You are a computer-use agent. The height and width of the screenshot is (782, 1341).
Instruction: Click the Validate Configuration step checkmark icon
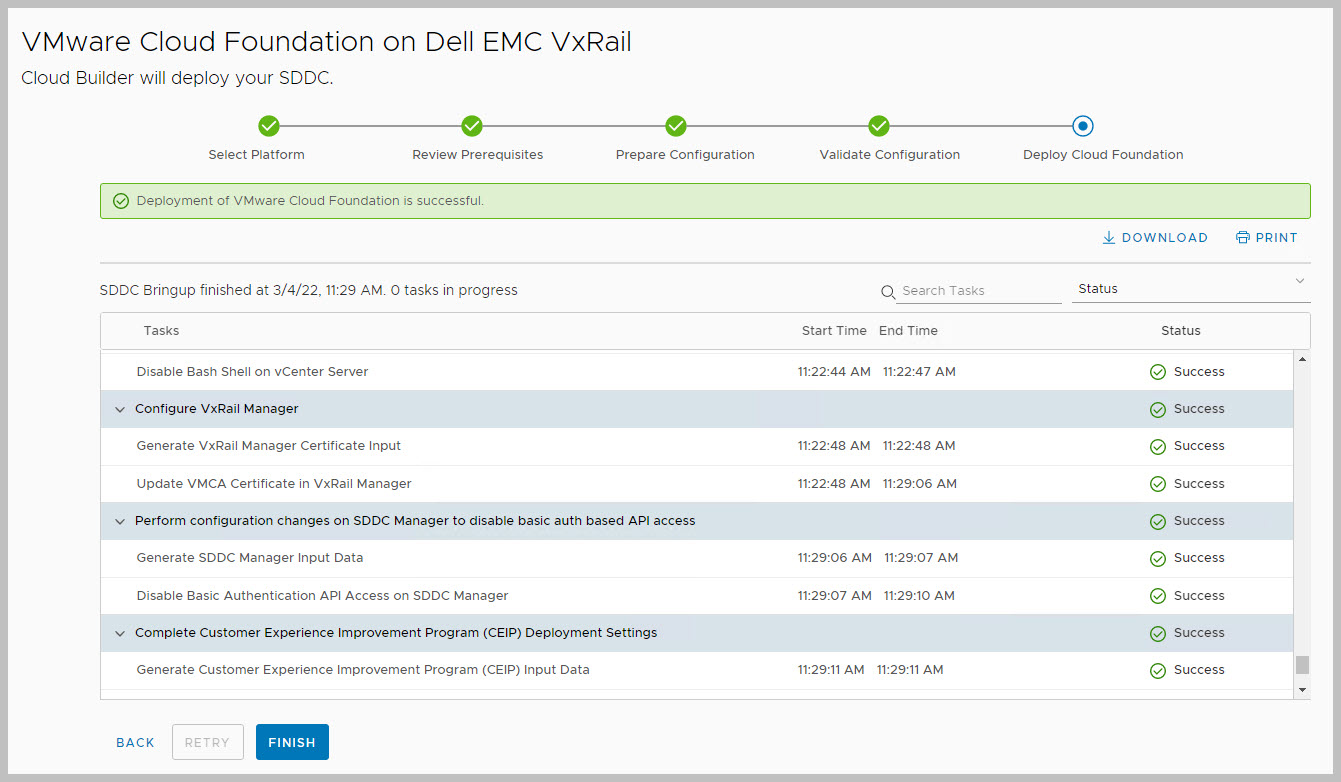[x=879, y=126]
